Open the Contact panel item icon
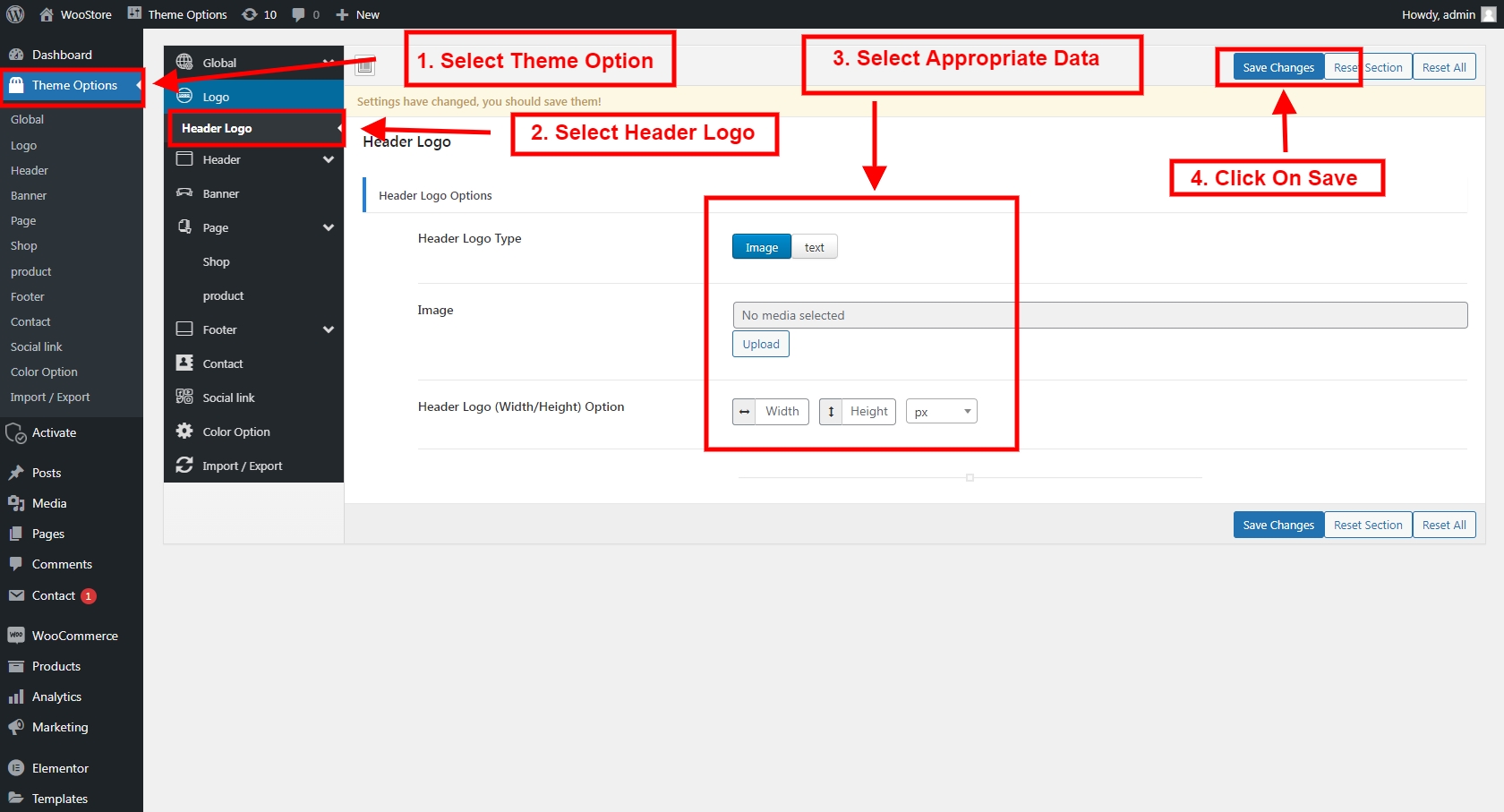The width and height of the screenshot is (1504, 812). [184, 363]
